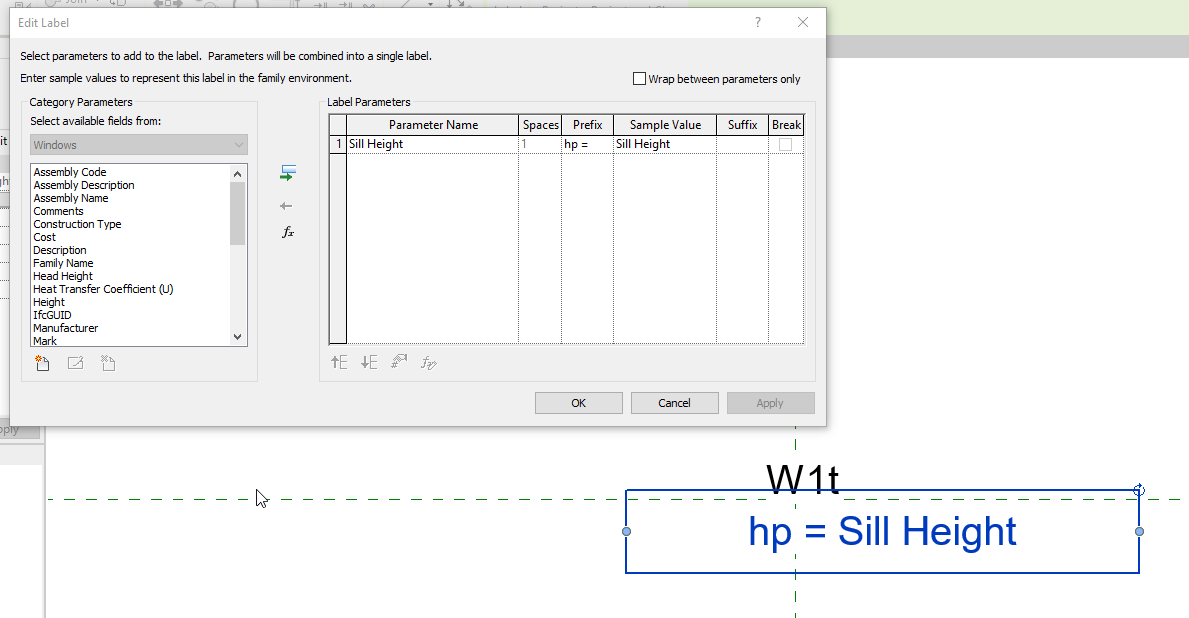This screenshot has height=618, width=1189.
Task: Toggle the Break checkbox for Sill Height
Action: tap(786, 143)
